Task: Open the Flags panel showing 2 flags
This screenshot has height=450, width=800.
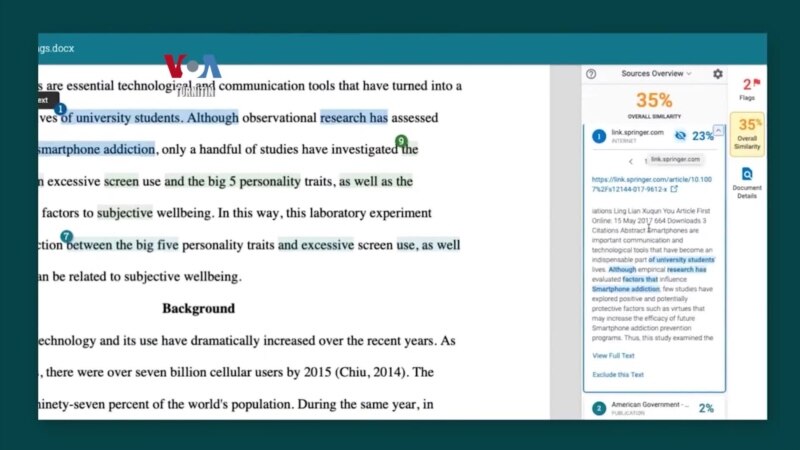Action: point(748,89)
